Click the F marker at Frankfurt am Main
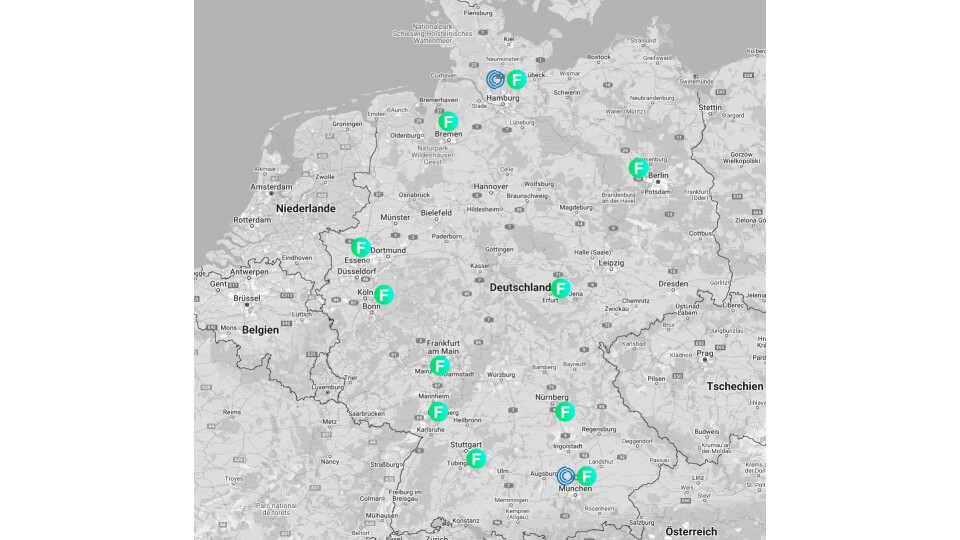Screen dimensions: 960x540 coord(440,366)
